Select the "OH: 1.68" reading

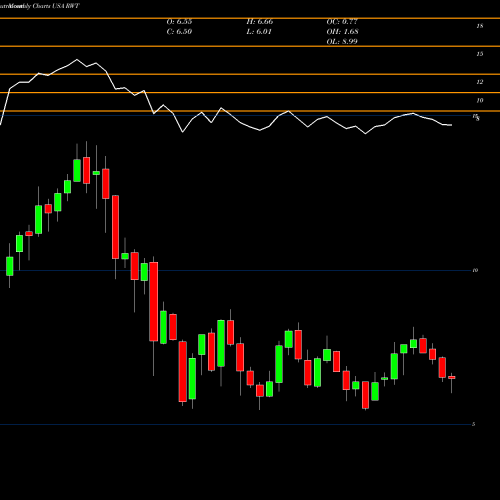click(x=342, y=32)
